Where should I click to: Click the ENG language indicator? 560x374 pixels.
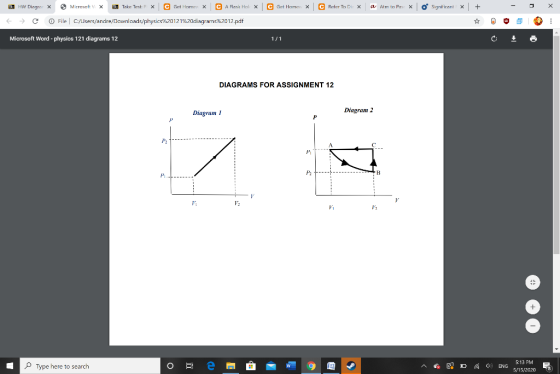point(503,366)
